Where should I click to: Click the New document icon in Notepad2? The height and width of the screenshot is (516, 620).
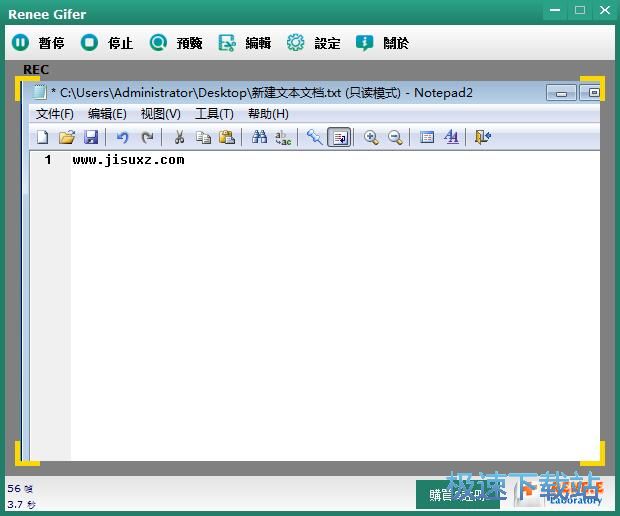(x=43, y=137)
